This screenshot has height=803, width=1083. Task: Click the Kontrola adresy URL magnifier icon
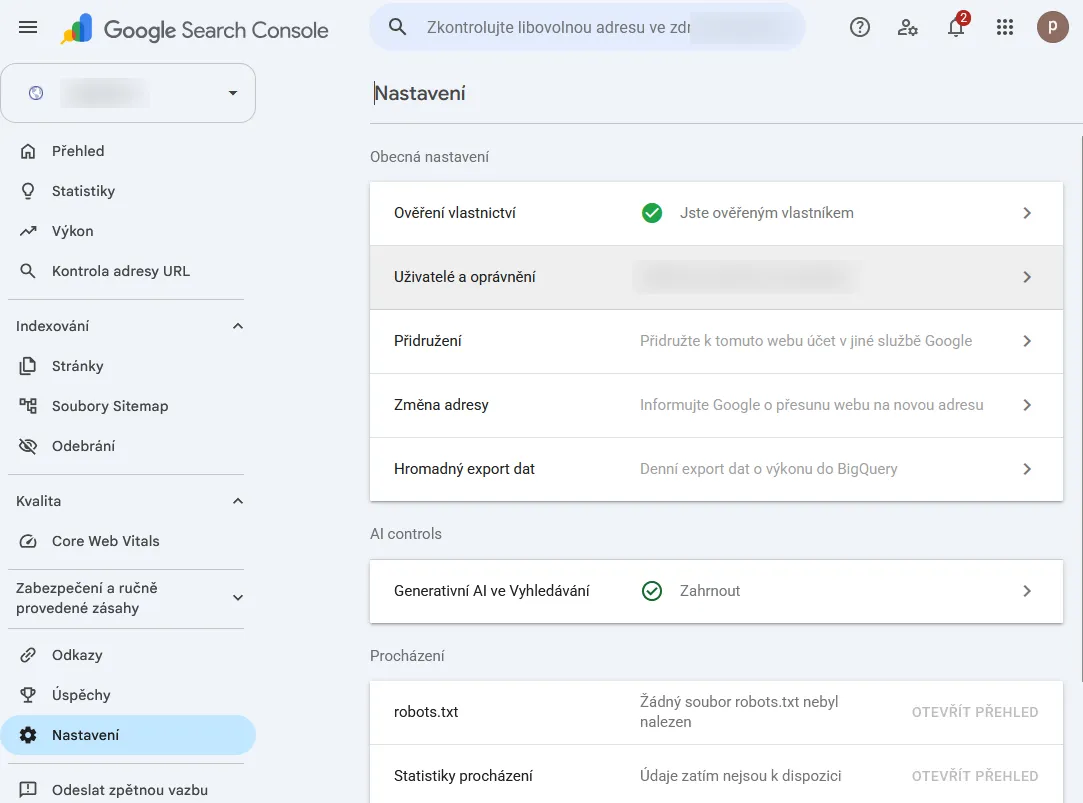(28, 271)
